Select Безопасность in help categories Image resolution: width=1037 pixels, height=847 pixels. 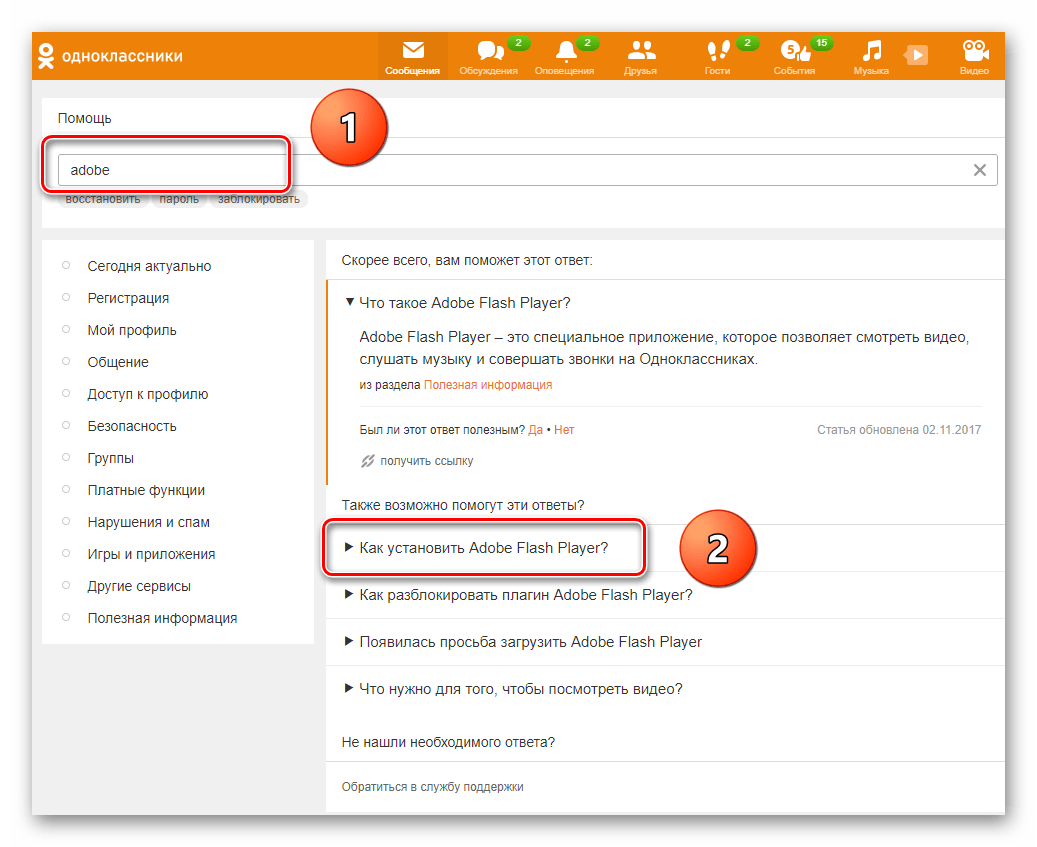click(131, 426)
